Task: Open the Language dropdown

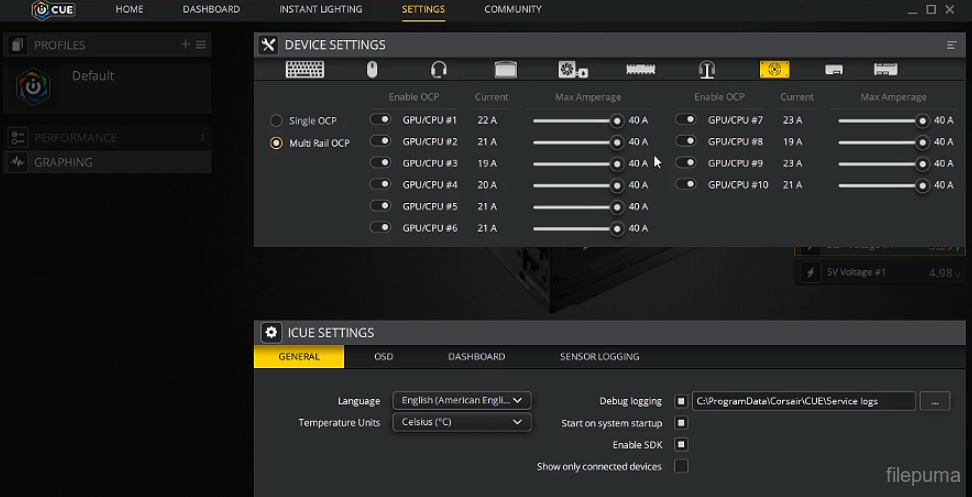Action: [x=461, y=400]
